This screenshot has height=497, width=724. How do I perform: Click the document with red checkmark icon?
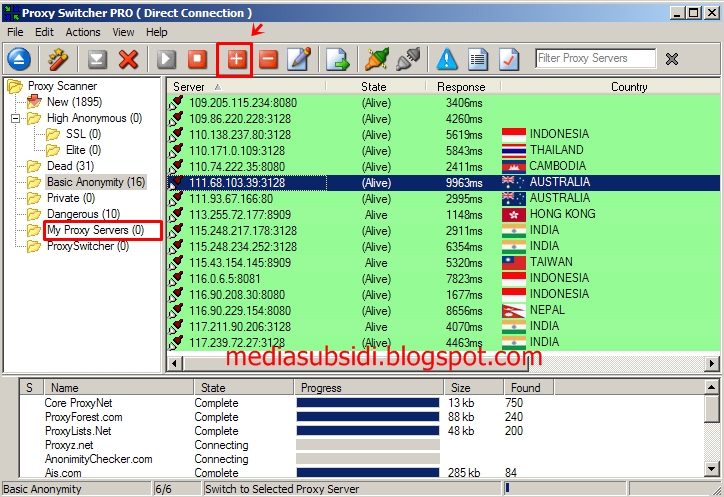[509, 59]
